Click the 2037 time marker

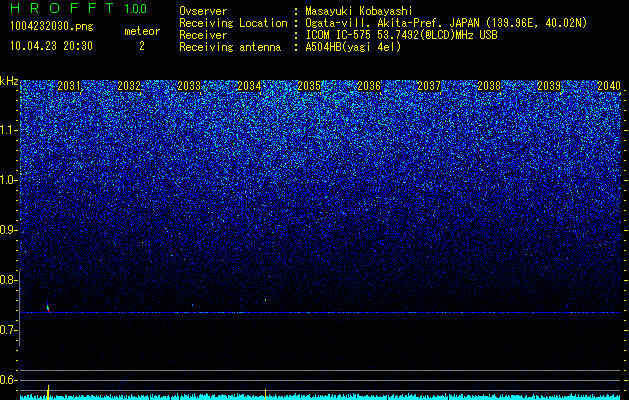tap(428, 86)
